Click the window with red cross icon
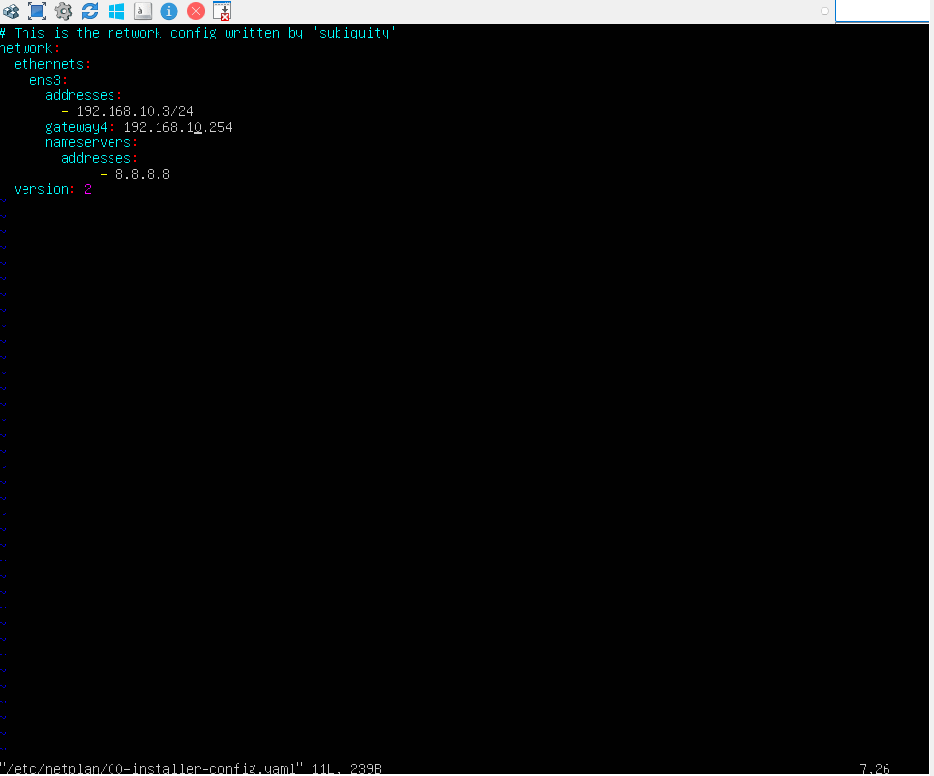 point(222,11)
